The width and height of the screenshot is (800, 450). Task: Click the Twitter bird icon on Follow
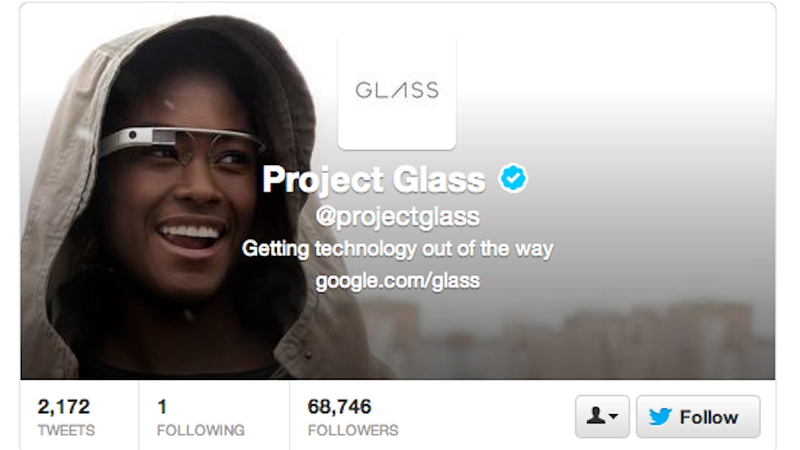[660, 417]
